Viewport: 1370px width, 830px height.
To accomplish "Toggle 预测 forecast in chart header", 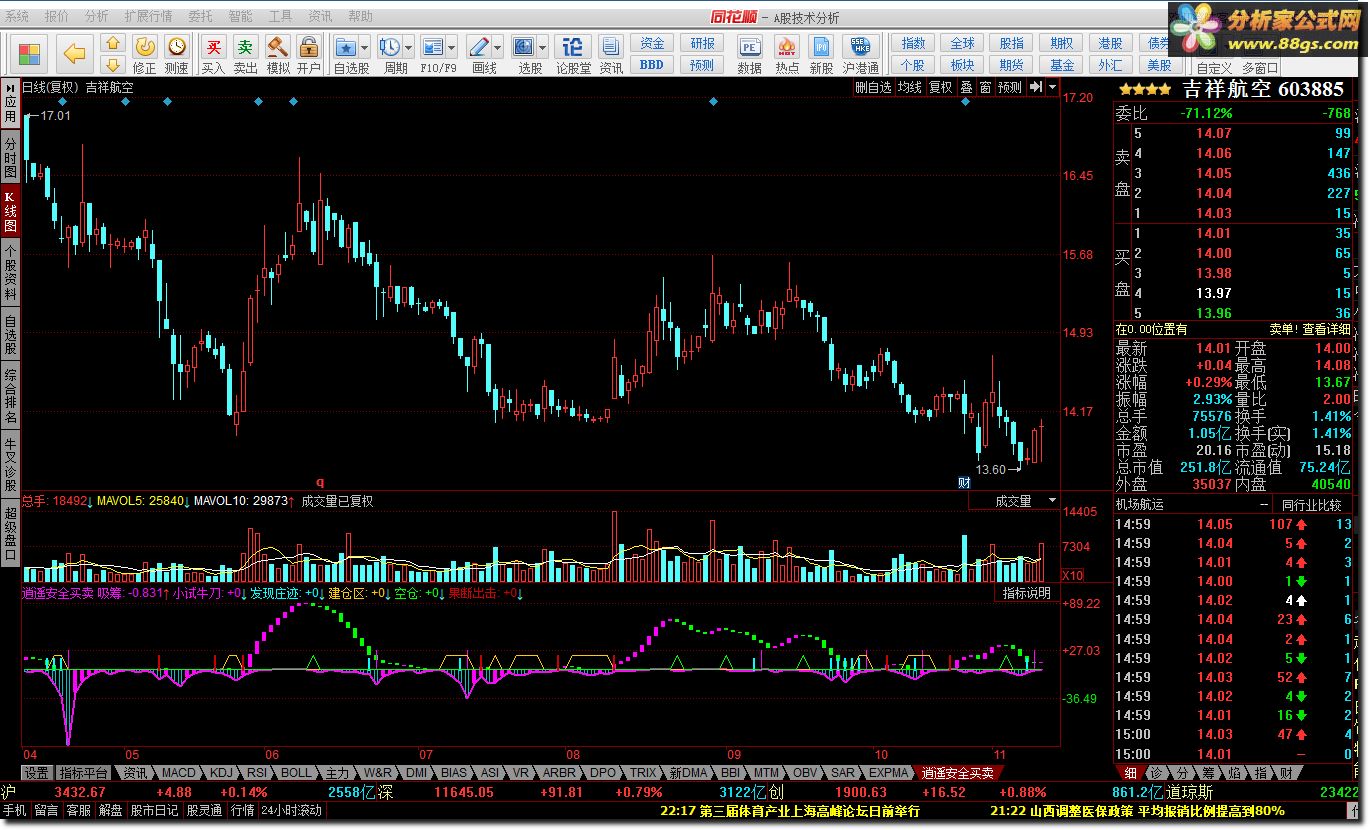I will coord(1010,87).
